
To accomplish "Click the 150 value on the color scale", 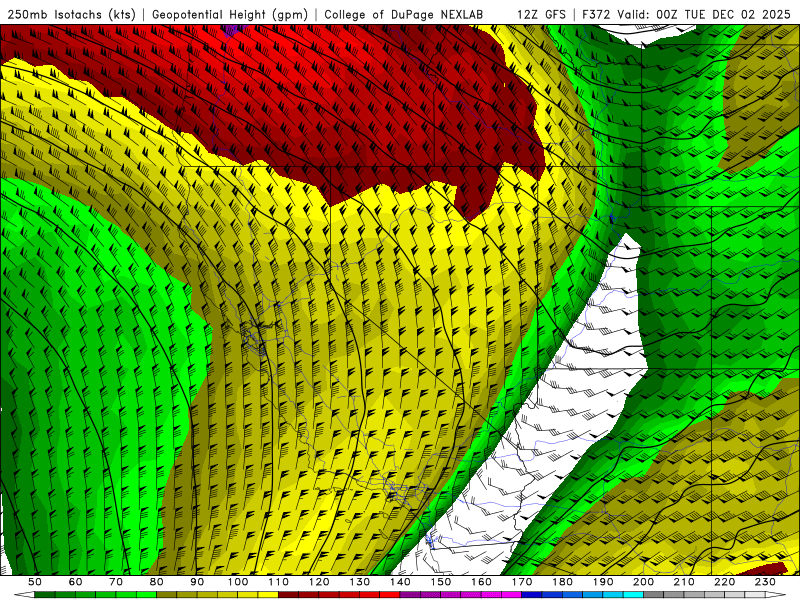I will [441, 582].
